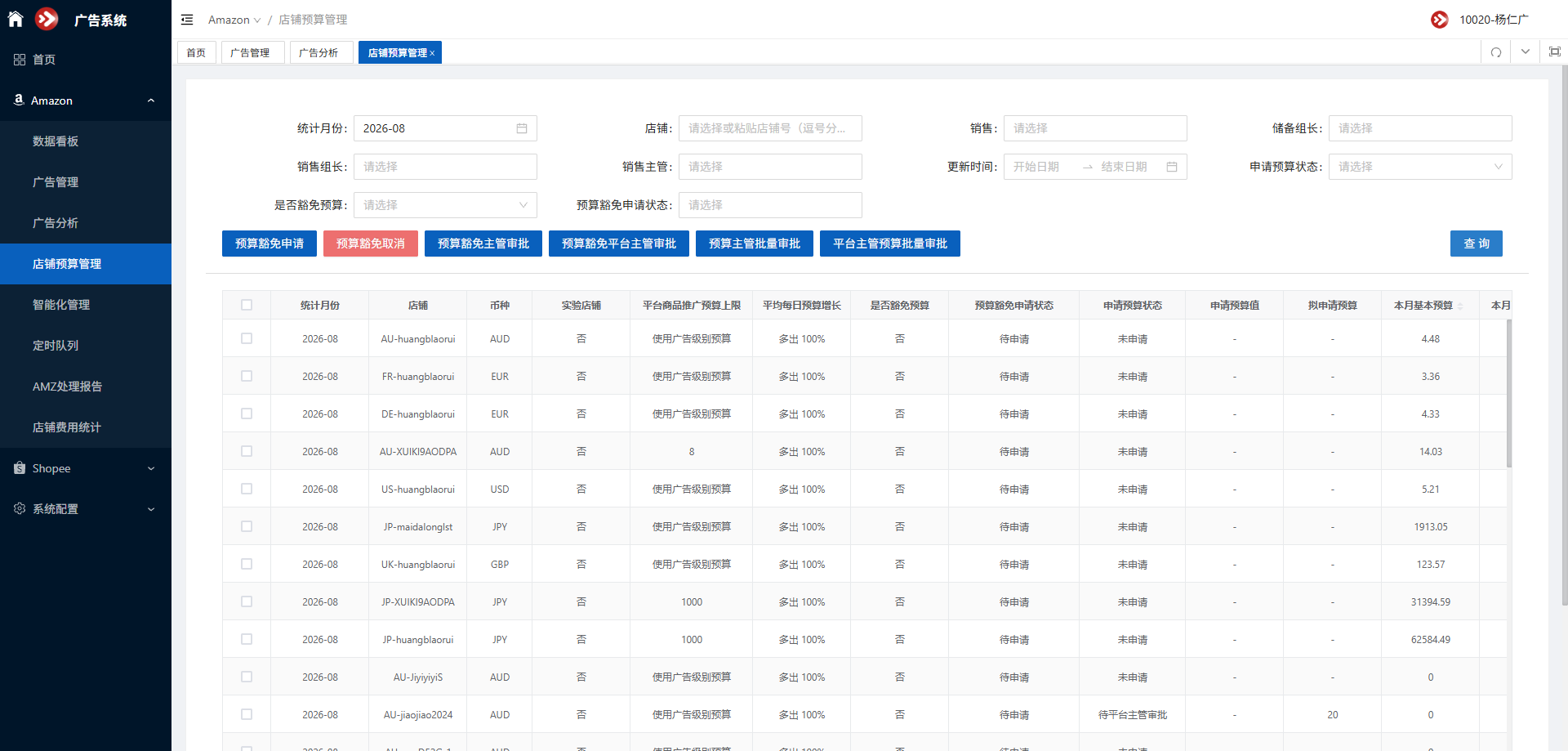The width and height of the screenshot is (1568, 751).
Task: Open 智能化管理 in the sidebar
Action: 86,305
